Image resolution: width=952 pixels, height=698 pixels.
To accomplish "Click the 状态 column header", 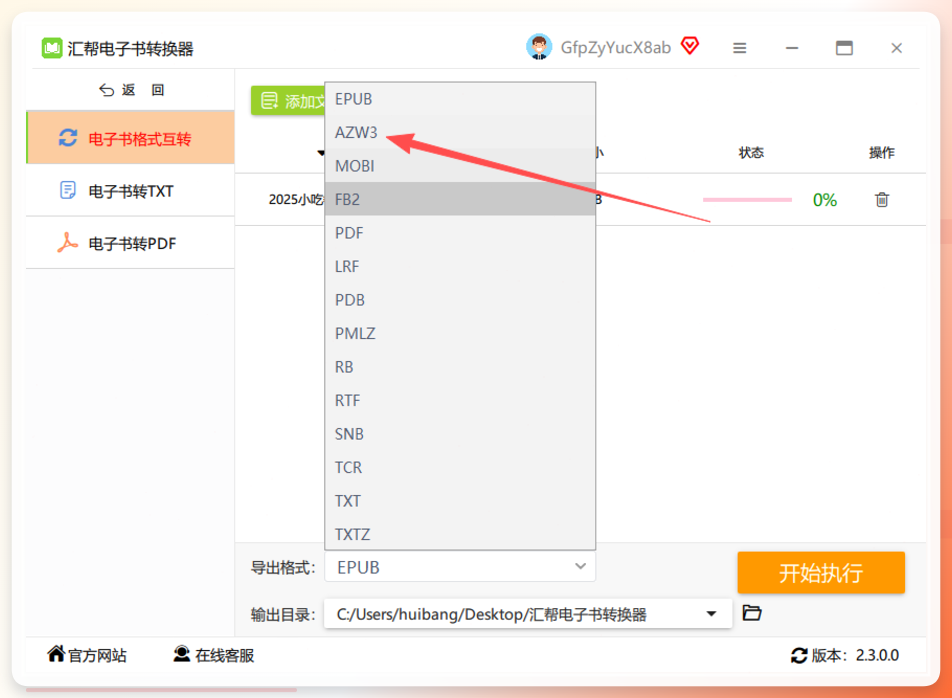I will click(x=751, y=152).
